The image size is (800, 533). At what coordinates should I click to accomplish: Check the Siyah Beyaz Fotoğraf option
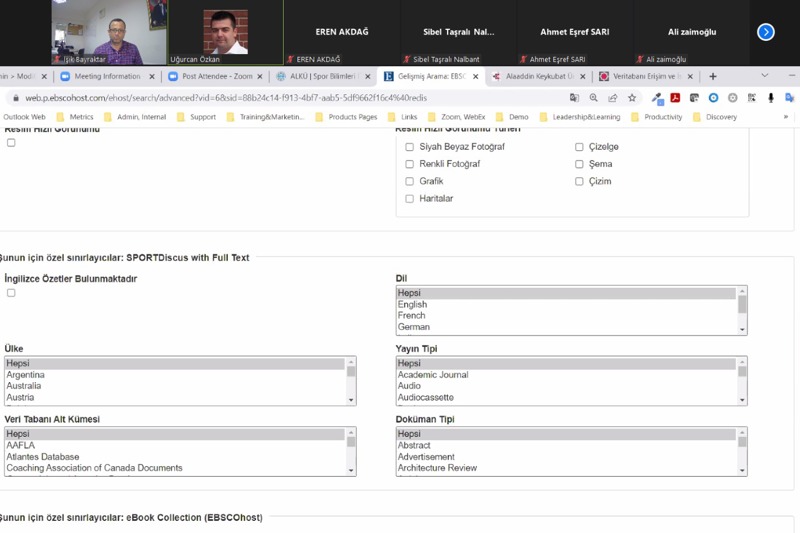tap(409, 147)
